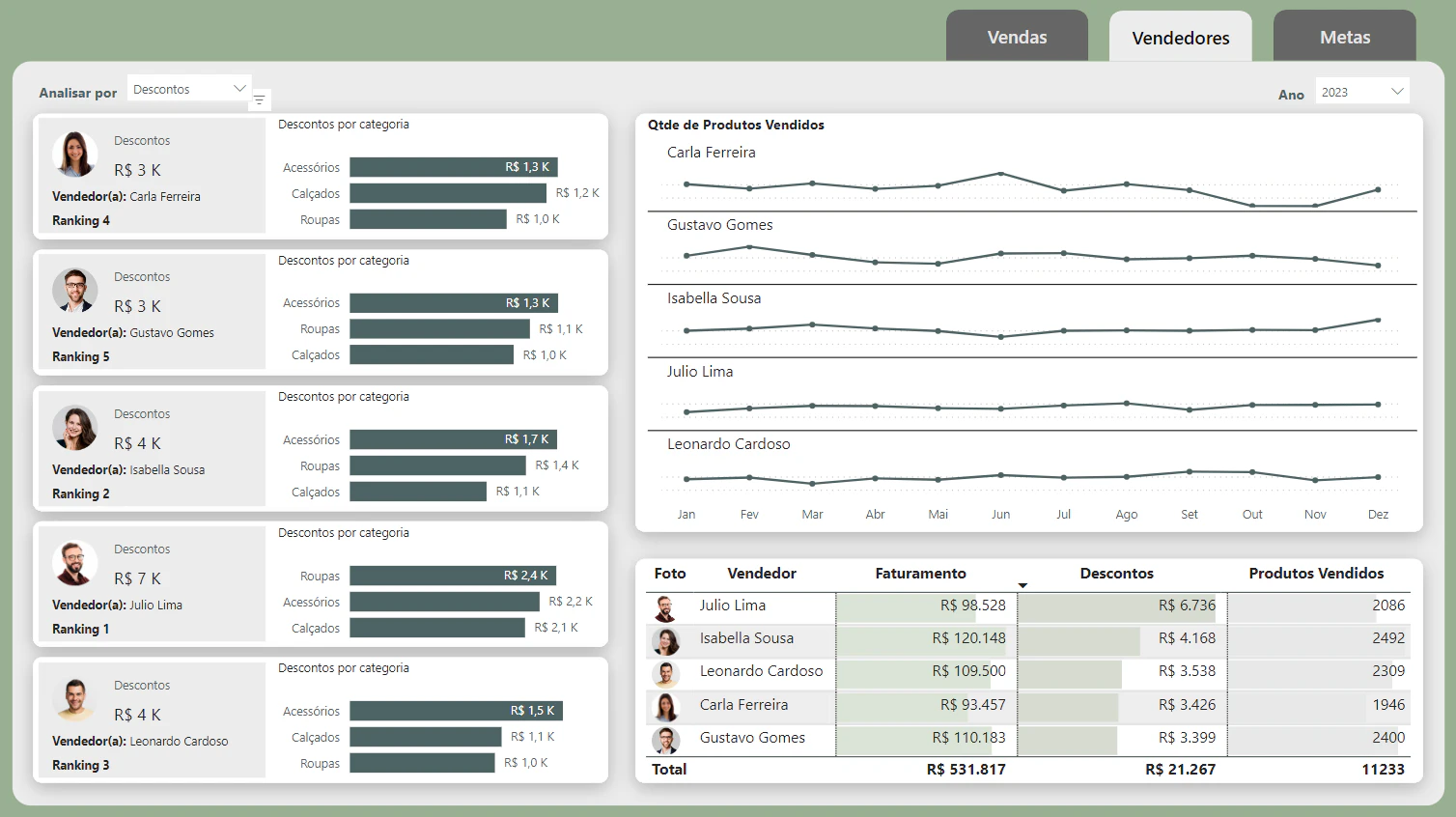
Task: Select Gustavo Gomes's Roupas bar of R$ 1,1 K
Action: click(440, 329)
